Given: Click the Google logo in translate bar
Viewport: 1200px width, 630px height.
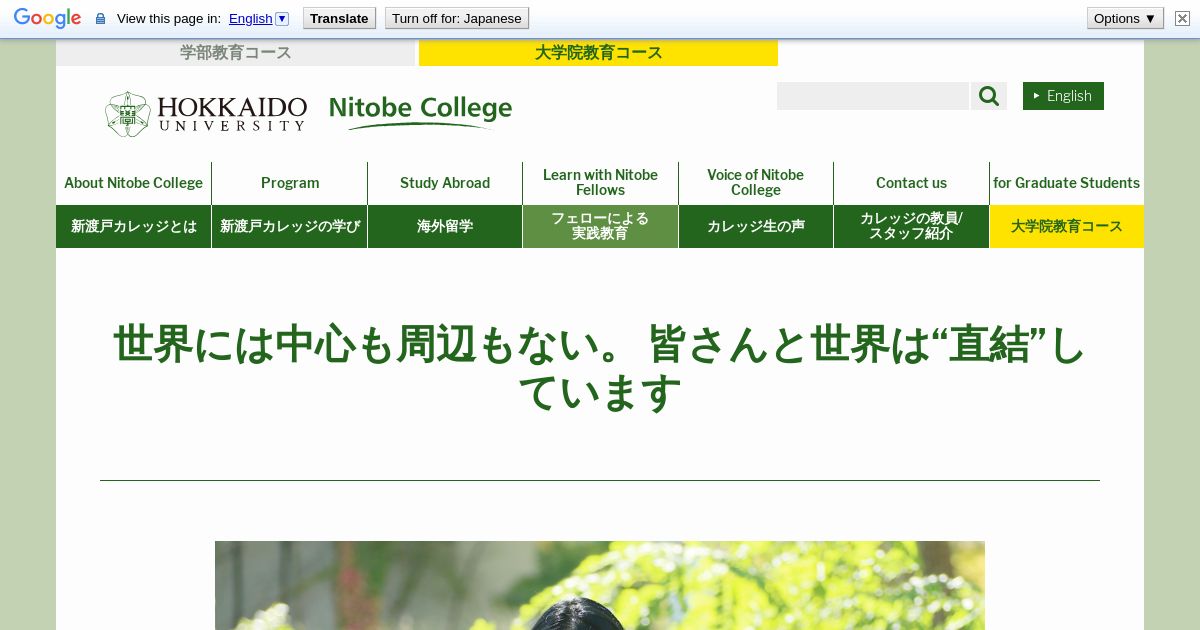Looking at the screenshot, I should click(x=47, y=19).
